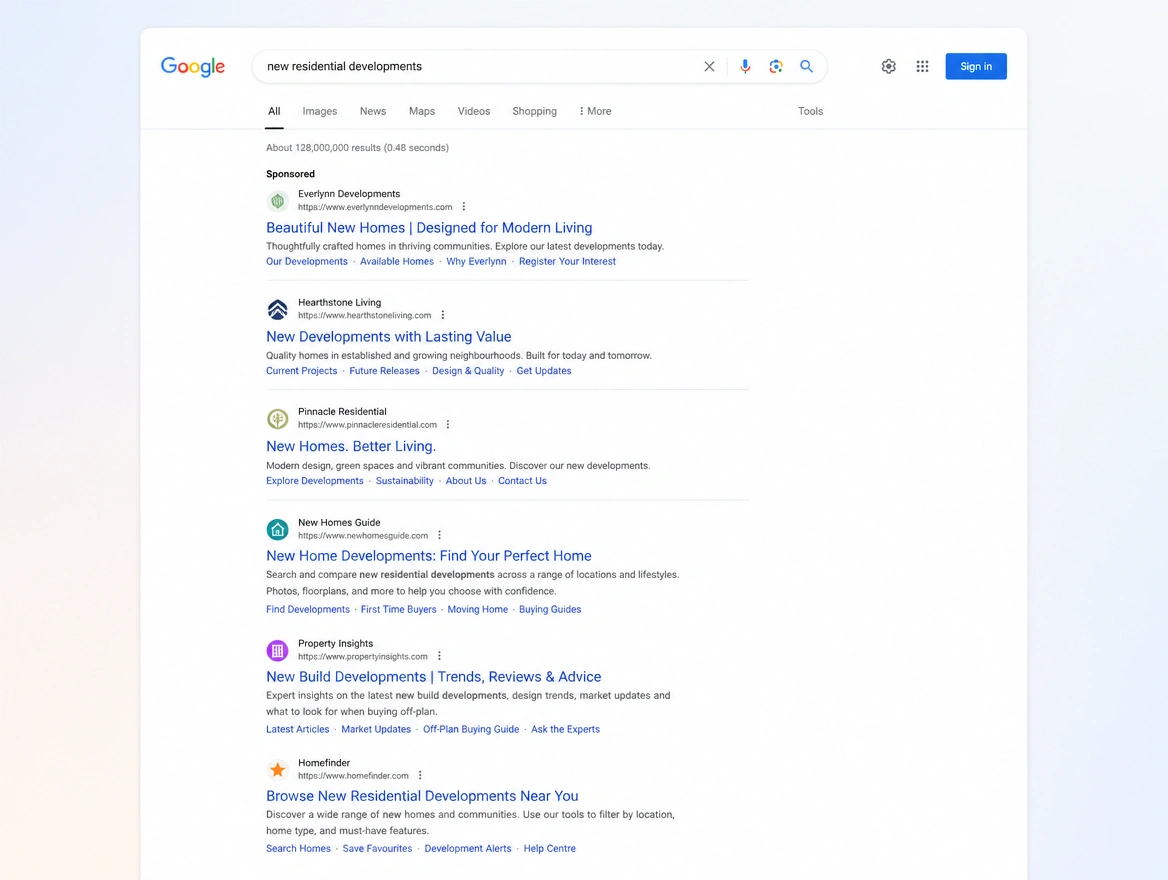Open three-dot menu for Homefinder result

420,775
